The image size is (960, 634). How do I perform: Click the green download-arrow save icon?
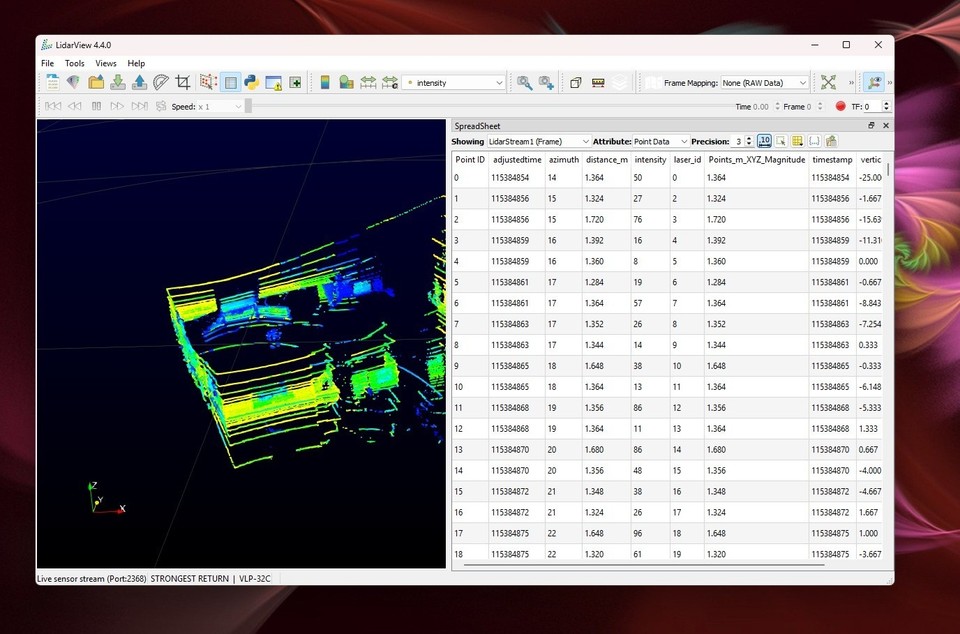(118, 82)
